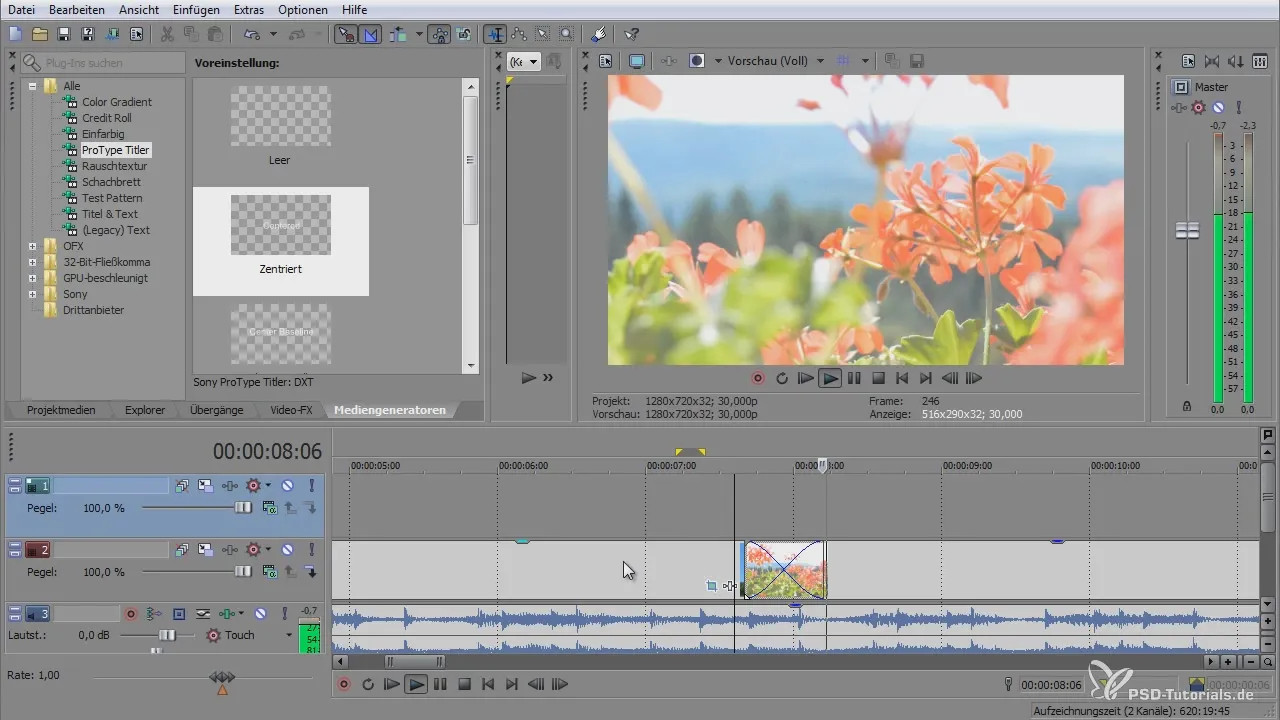Cut the selection using the scissors icon
This screenshot has width=1280, height=720.
point(166,34)
